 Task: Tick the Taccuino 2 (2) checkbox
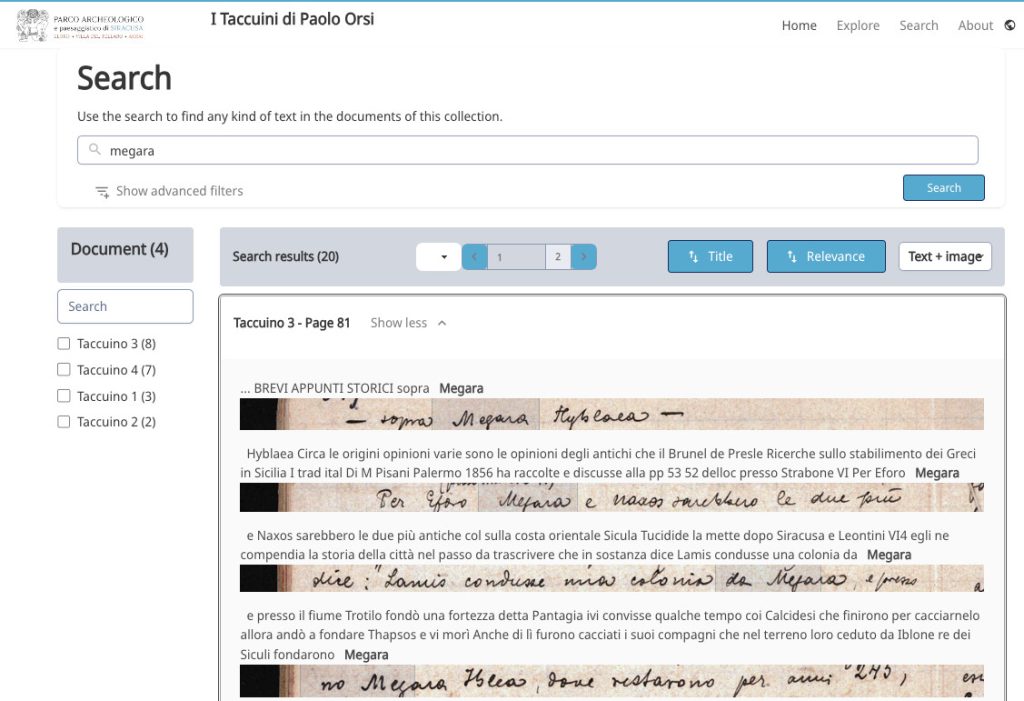(x=63, y=422)
